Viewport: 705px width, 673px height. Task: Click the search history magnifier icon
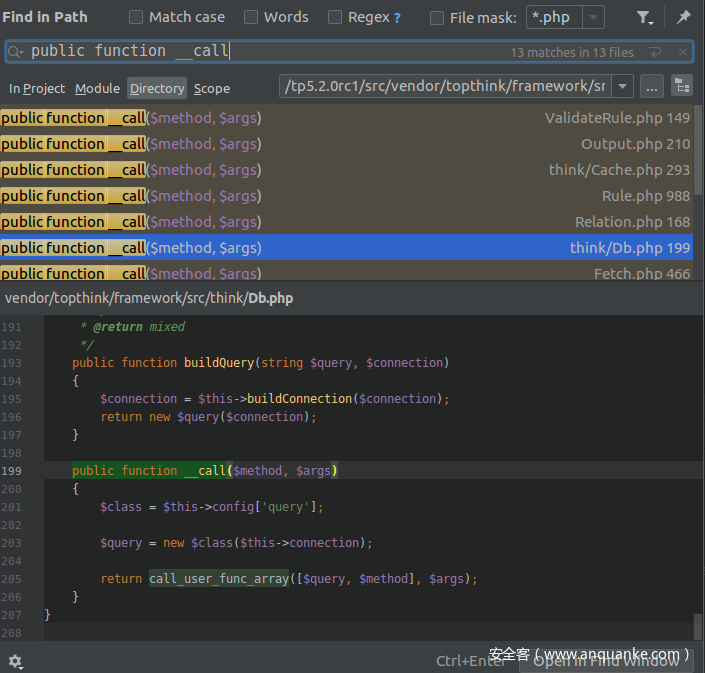tap(16, 52)
